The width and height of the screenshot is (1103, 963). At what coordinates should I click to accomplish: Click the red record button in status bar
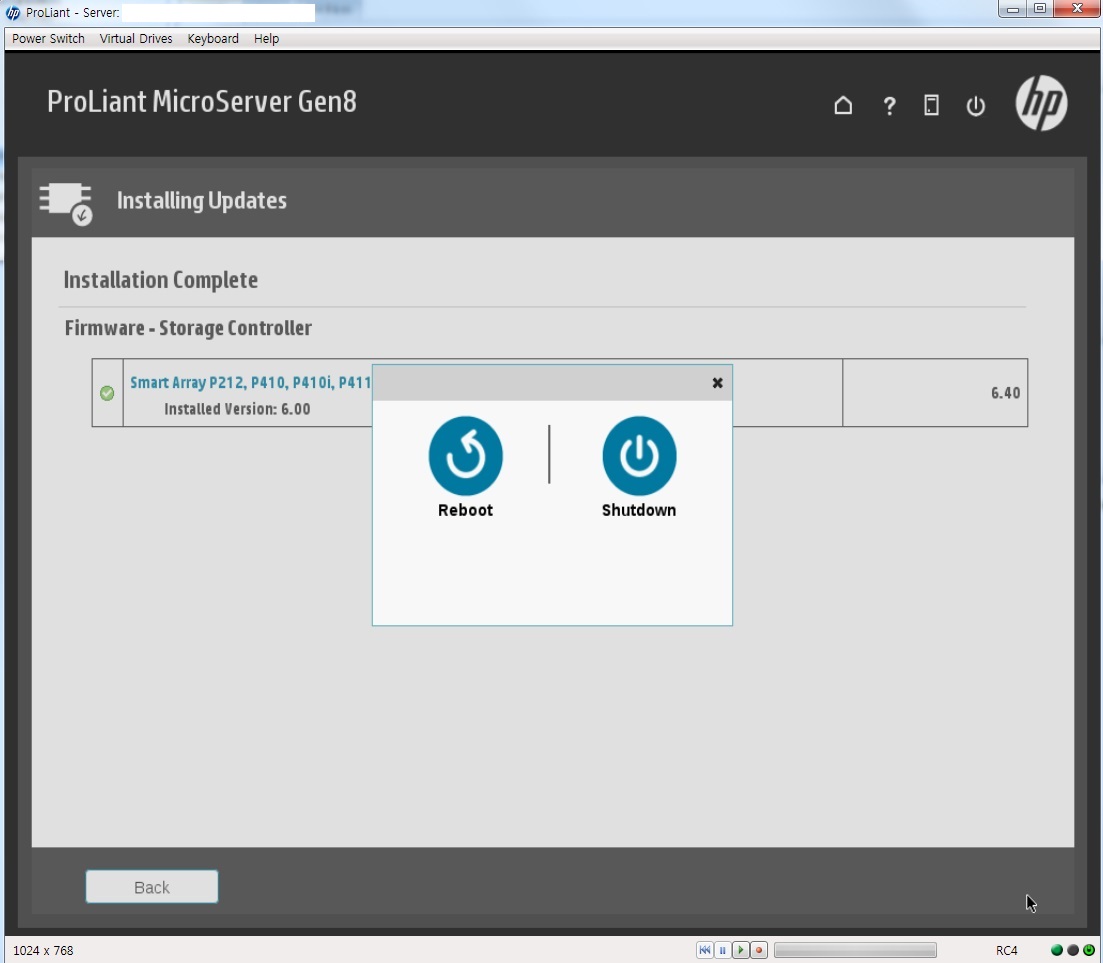759,950
